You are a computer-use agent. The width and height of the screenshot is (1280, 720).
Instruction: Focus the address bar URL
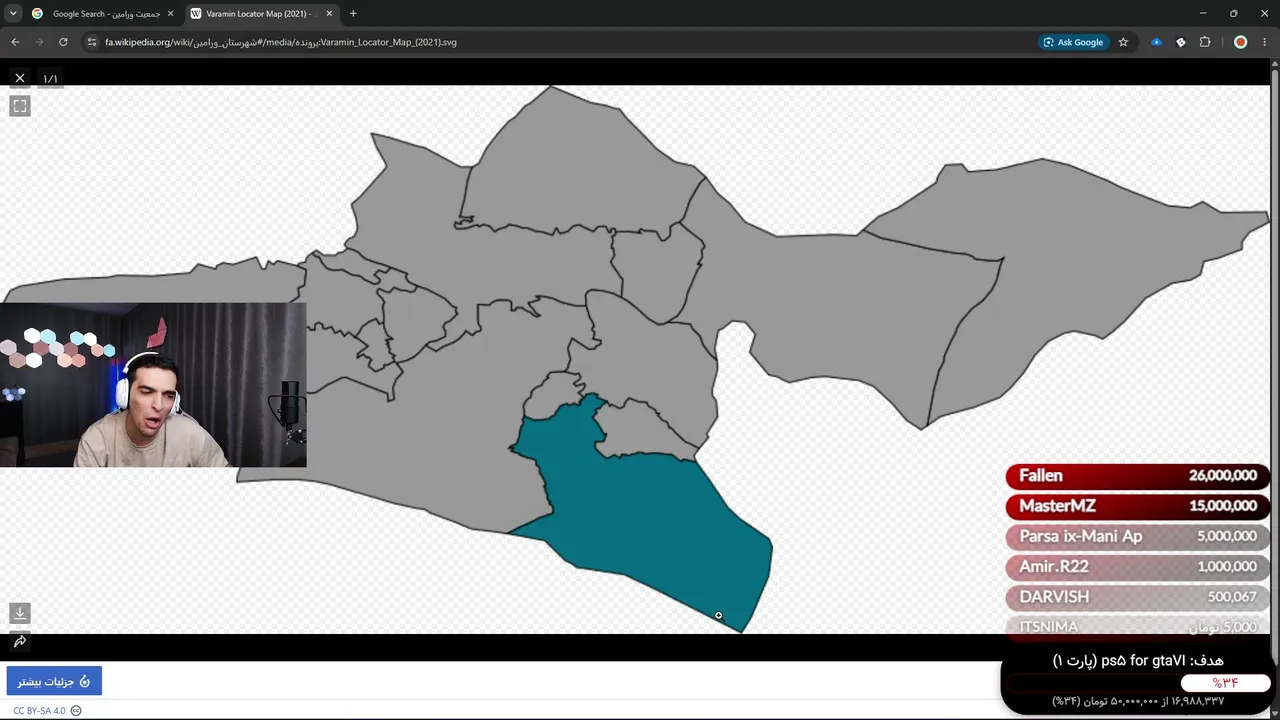click(x=281, y=42)
